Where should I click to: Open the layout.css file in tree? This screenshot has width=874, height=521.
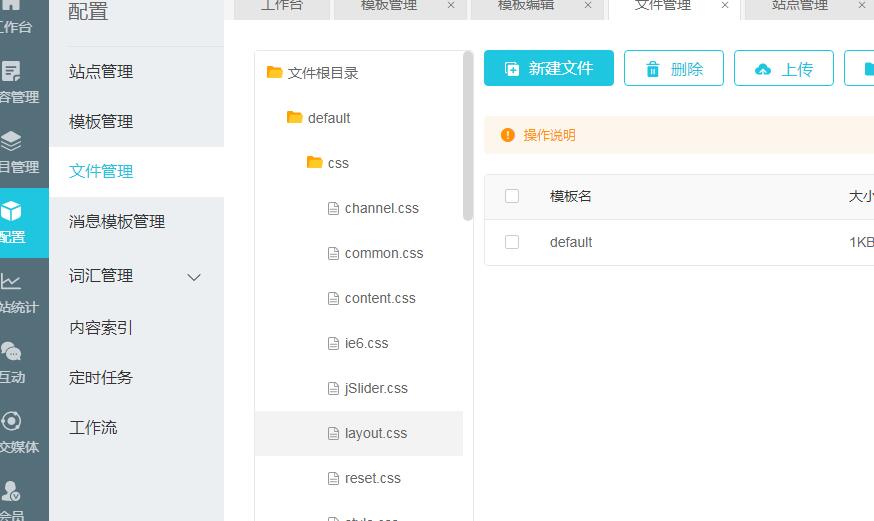375,433
